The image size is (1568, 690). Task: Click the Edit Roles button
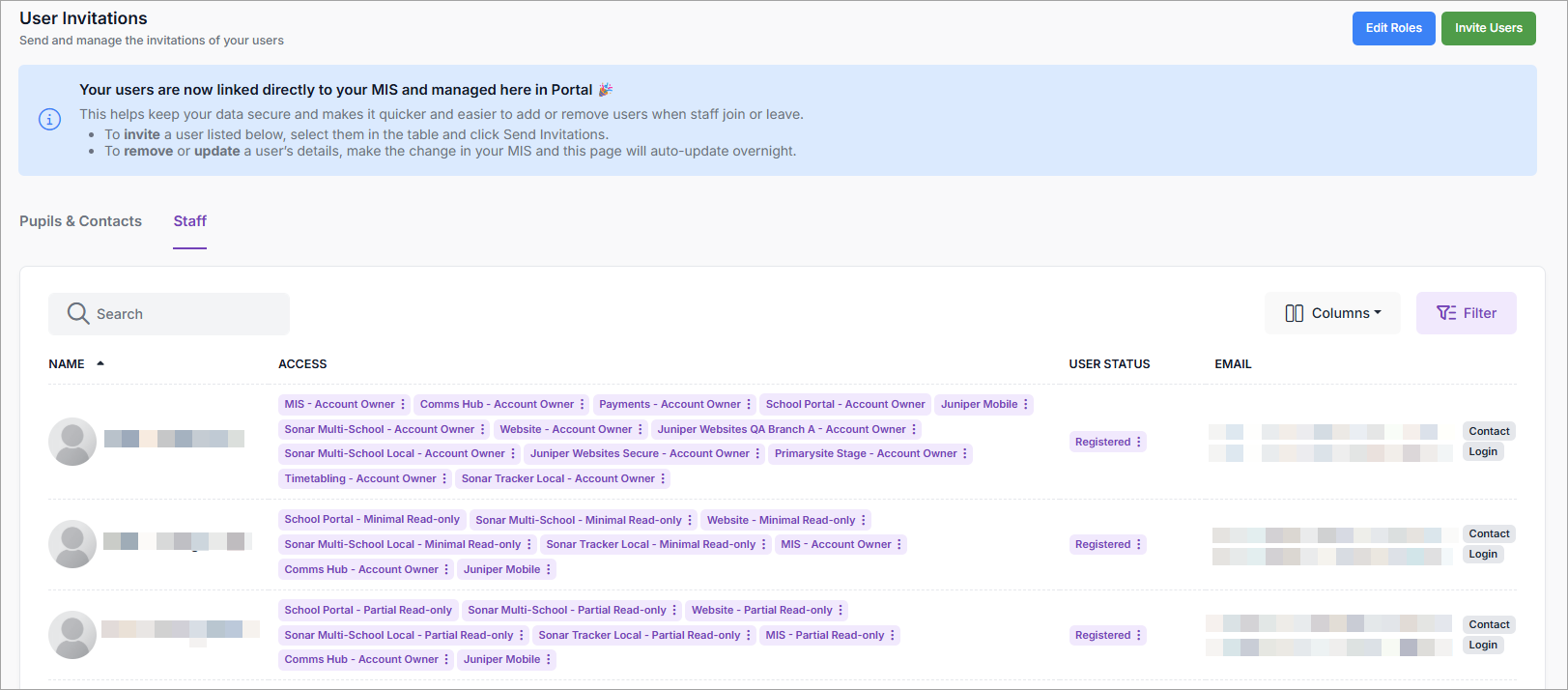tap(1393, 28)
